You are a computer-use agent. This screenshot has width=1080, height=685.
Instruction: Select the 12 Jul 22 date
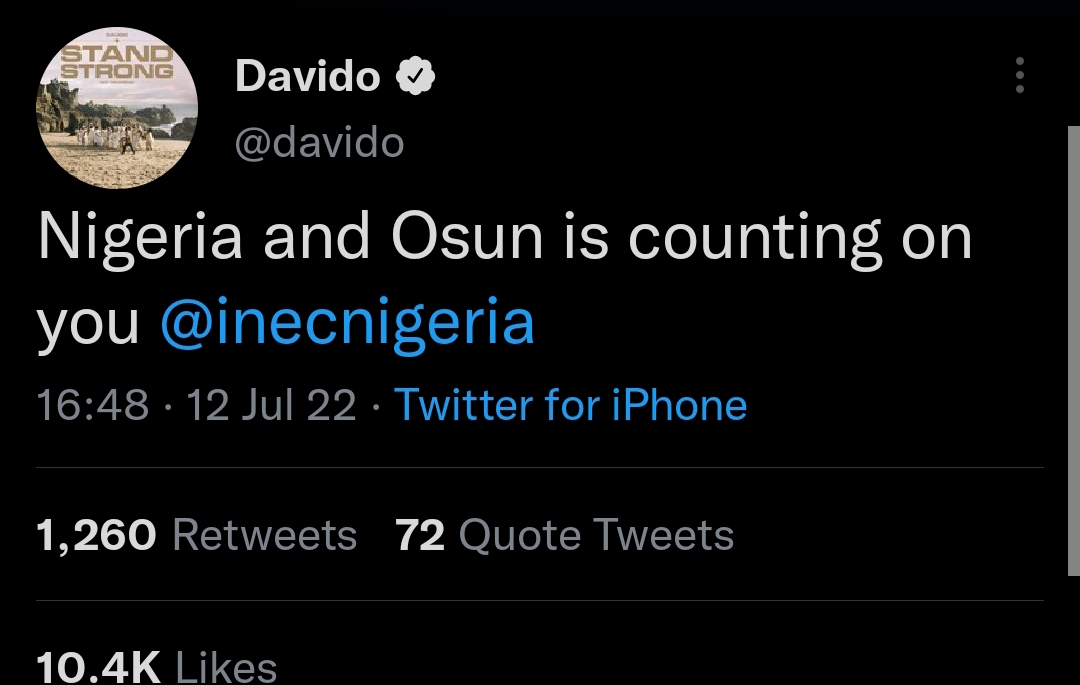coord(271,405)
